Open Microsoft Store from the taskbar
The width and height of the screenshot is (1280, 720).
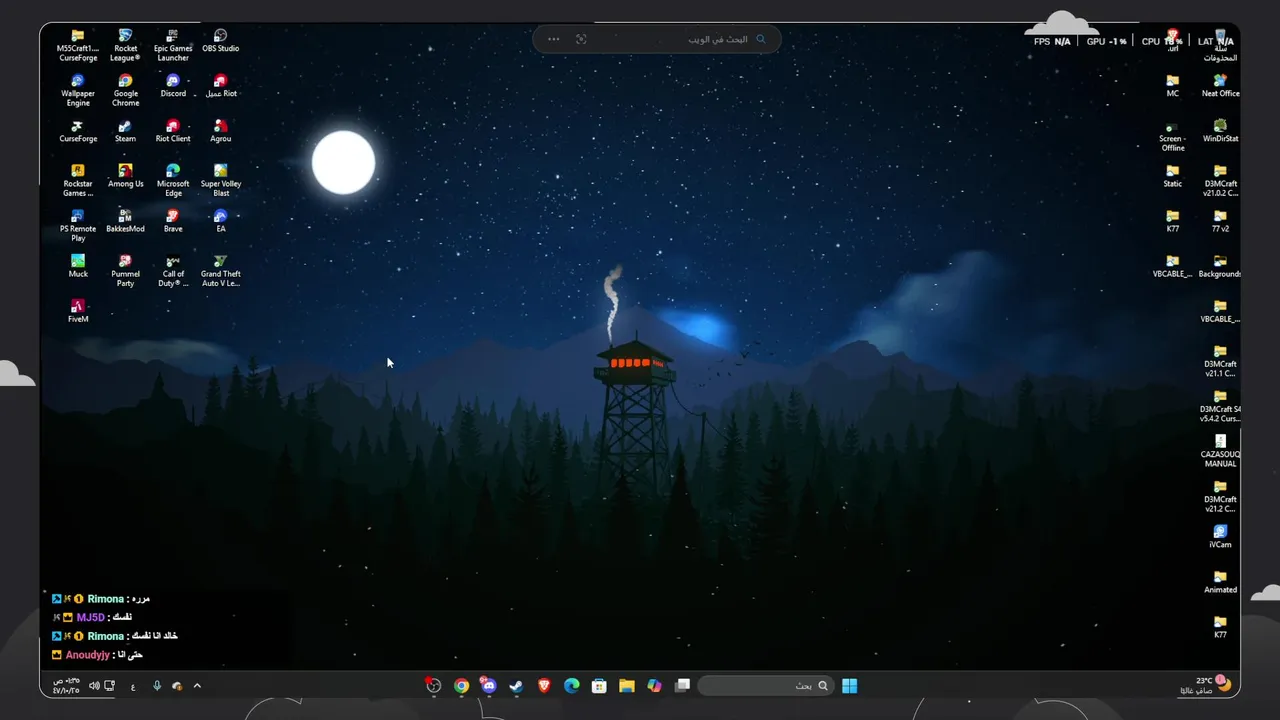[599, 685]
